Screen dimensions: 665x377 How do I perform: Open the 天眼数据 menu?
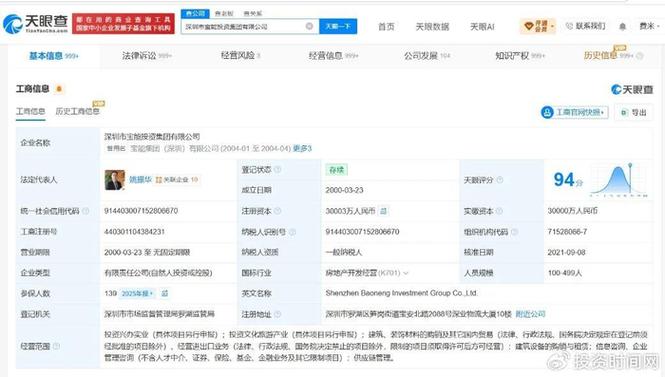click(x=432, y=27)
